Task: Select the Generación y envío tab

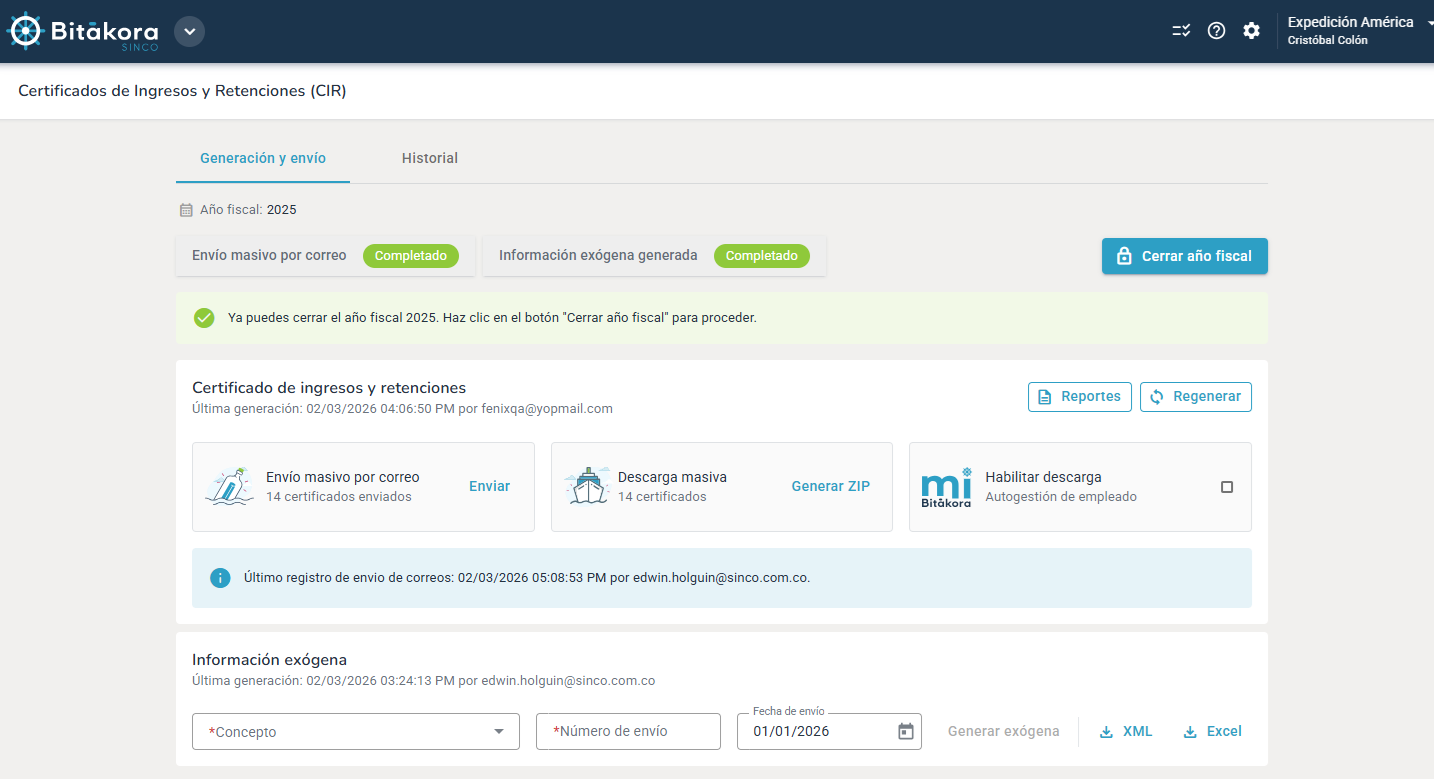Action: (x=262, y=158)
